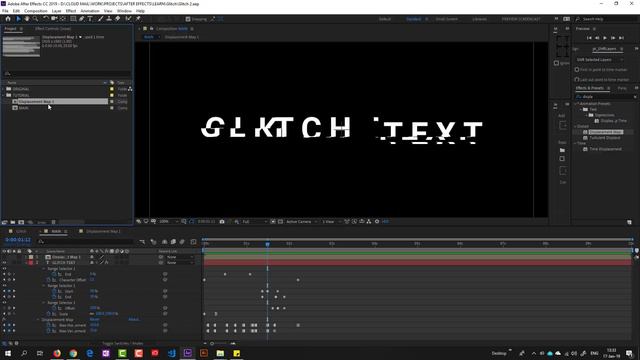Collapse the TUTORIAL folder in Project panel
This screenshot has width=640, height=360.
[x=4, y=95]
